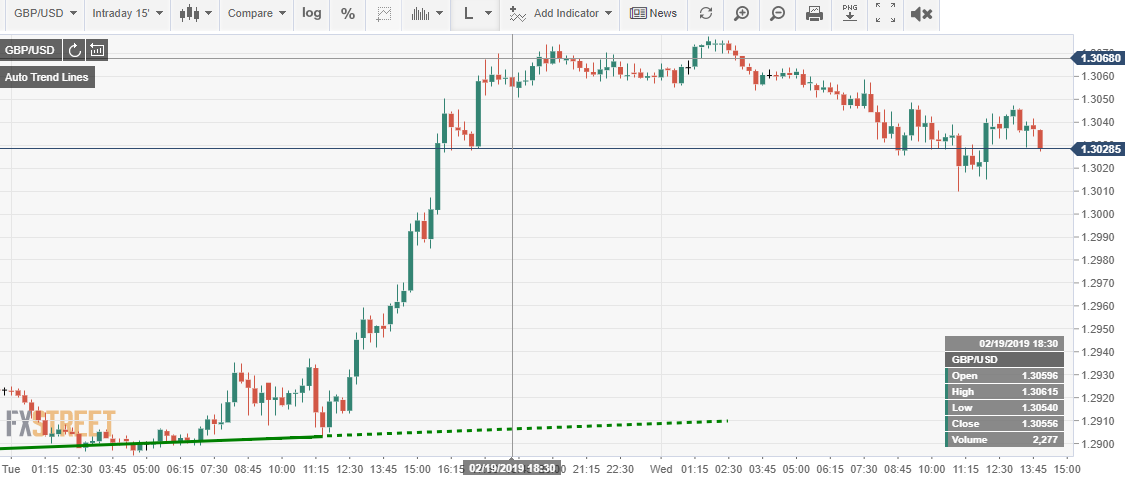Click the 1.30680 price marker
1131x482 pixels.
point(1099,58)
